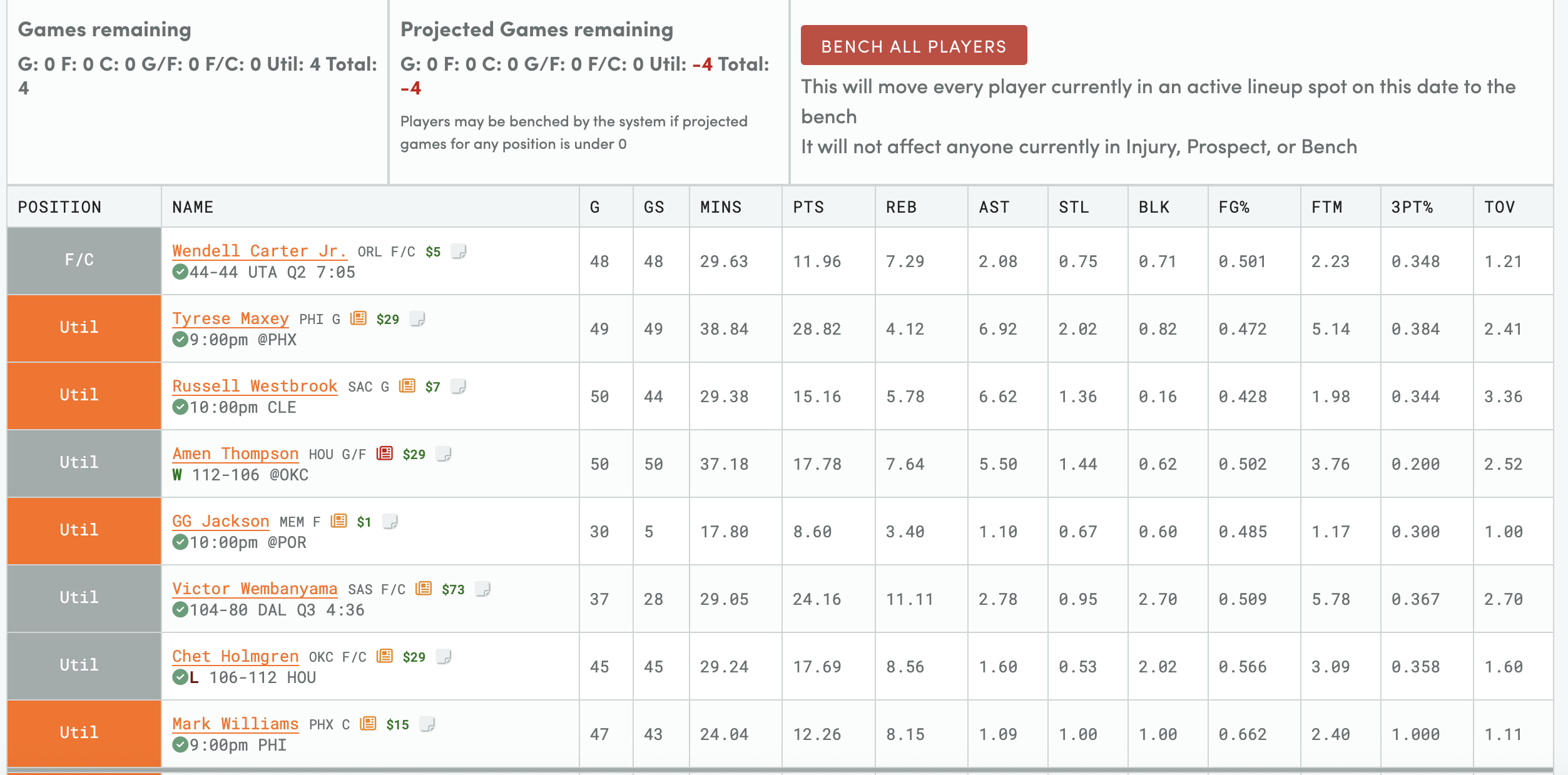Open Victor Wembanyama's news icon

[x=424, y=589]
